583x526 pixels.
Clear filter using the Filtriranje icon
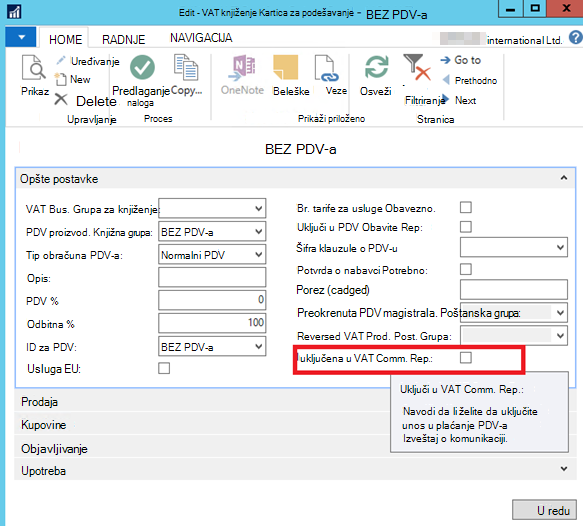(x=417, y=67)
